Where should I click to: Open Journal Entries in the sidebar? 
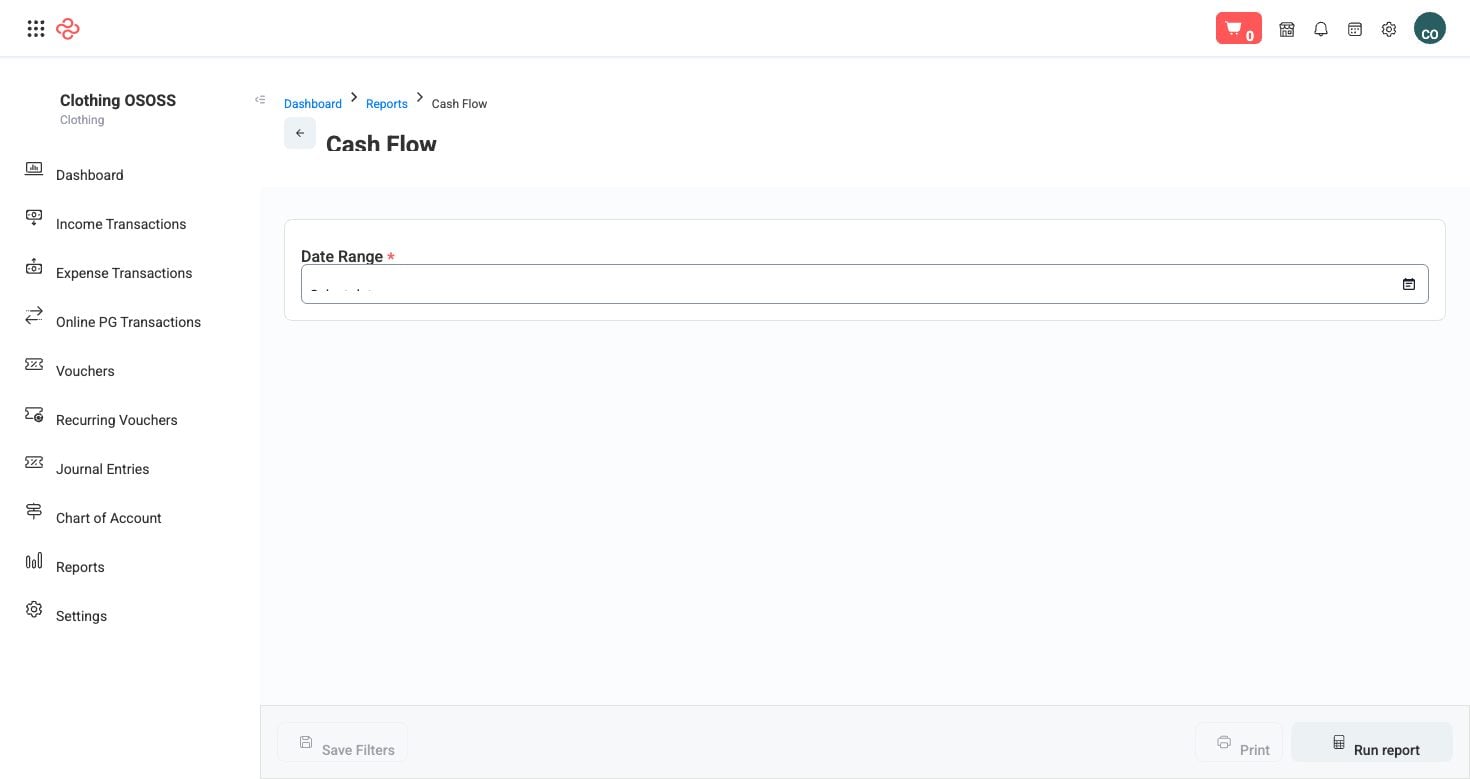click(102, 469)
